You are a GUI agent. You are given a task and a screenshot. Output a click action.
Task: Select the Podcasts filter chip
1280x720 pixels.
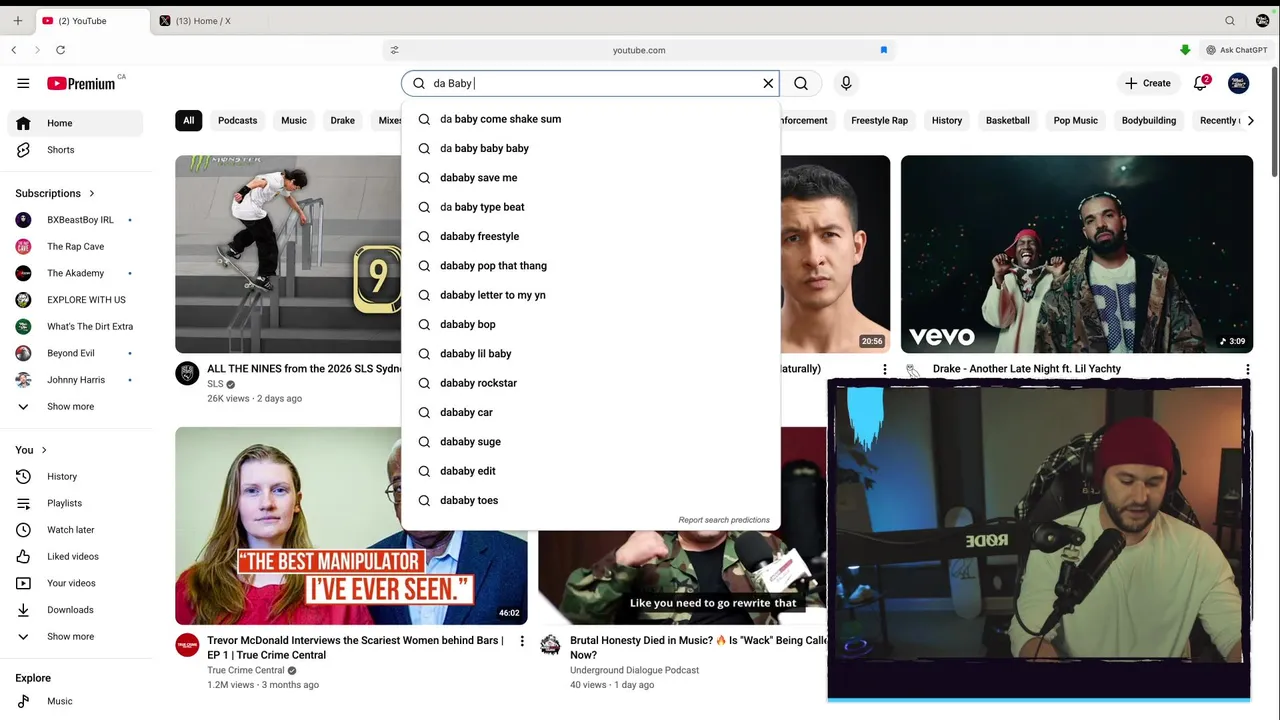coord(237,120)
